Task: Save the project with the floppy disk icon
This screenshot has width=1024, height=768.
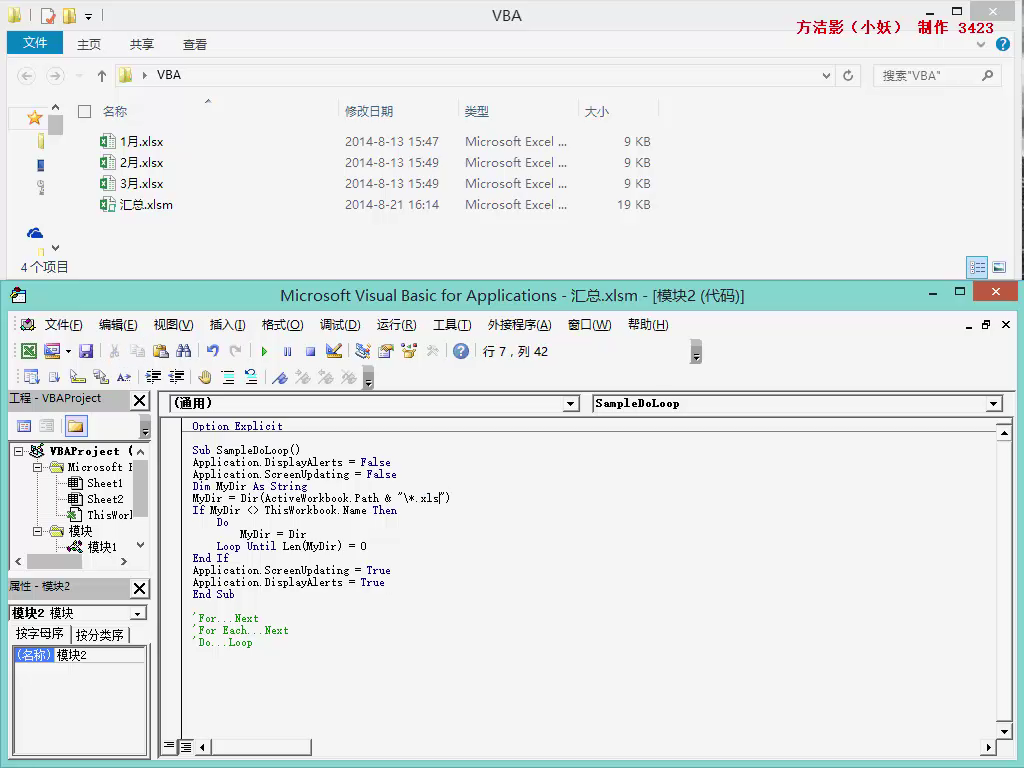Action: [x=86, y=351]
